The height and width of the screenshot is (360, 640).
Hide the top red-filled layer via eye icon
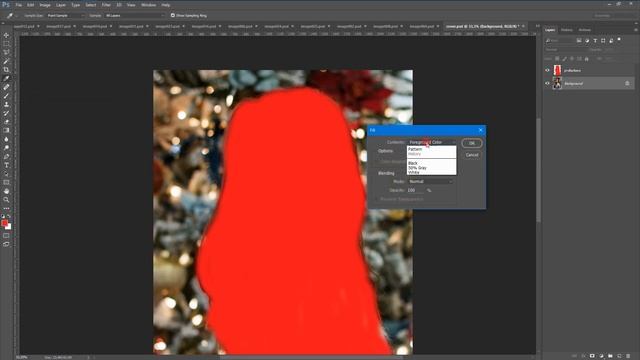547,70
